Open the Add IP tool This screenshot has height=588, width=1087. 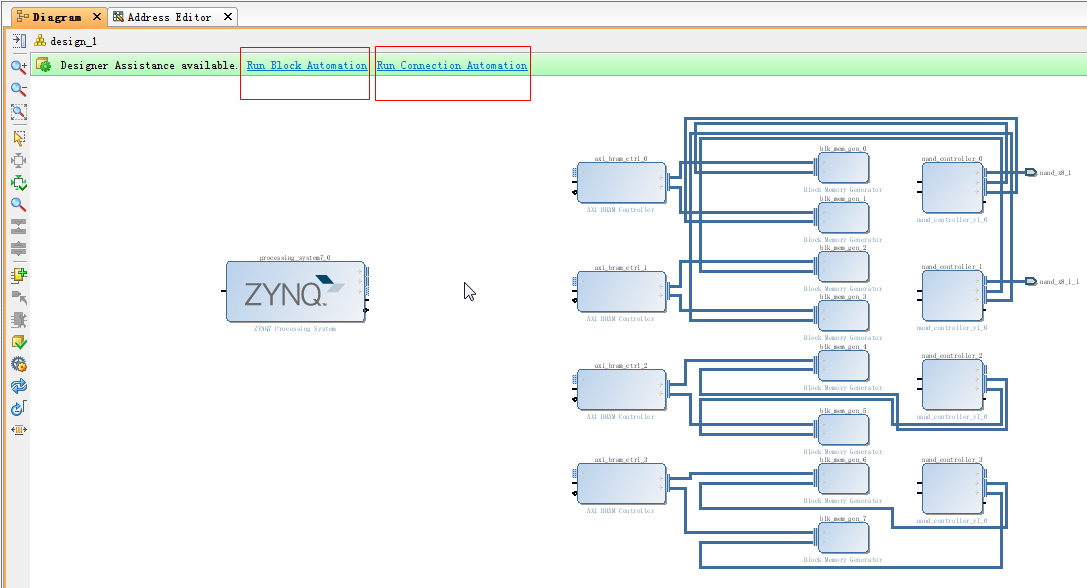pyautogui.click(x=18, y=274)
